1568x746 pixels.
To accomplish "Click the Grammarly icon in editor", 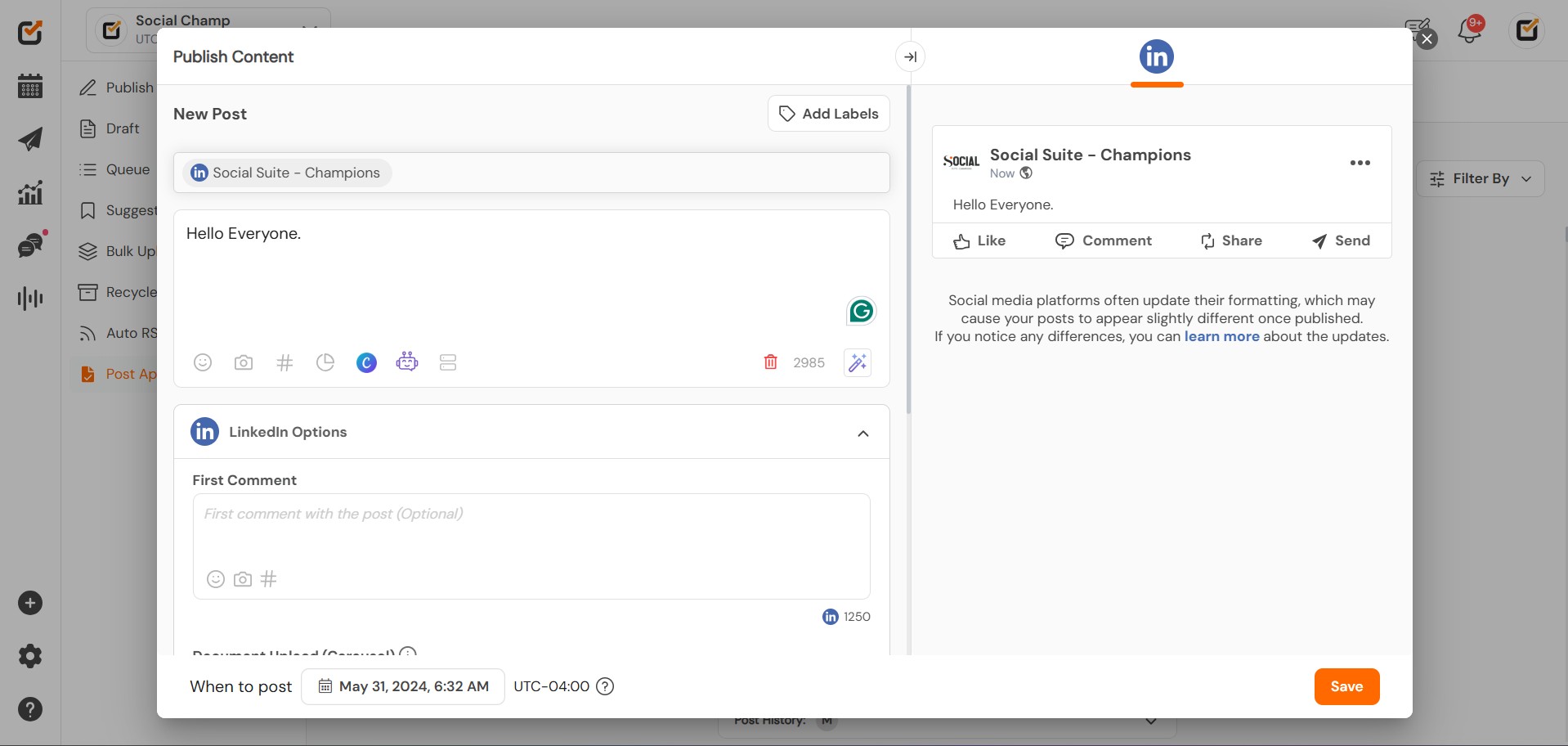I will coord(861,311).
